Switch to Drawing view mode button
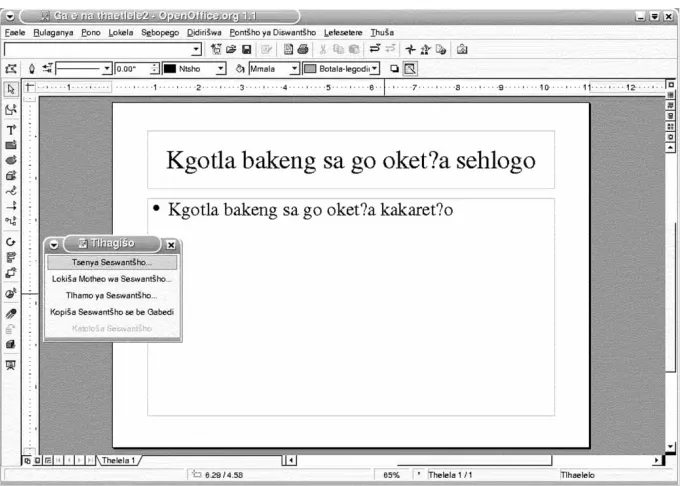The width and height of the screenshot is (682, 486). 27,460
